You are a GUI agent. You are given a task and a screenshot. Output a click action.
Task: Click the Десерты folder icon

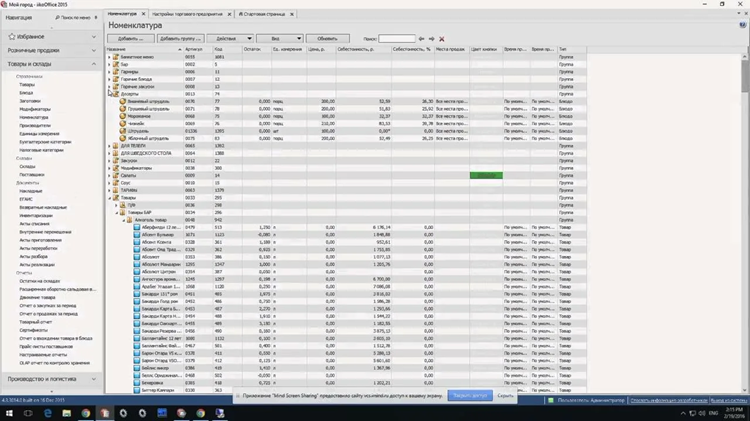pyautogui.click(x=115, y=93)
